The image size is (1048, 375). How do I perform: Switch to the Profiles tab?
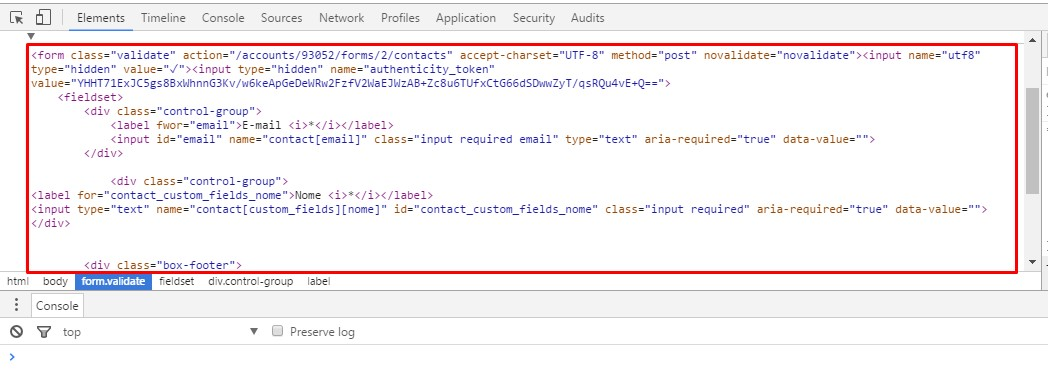[x=400, y=18]
